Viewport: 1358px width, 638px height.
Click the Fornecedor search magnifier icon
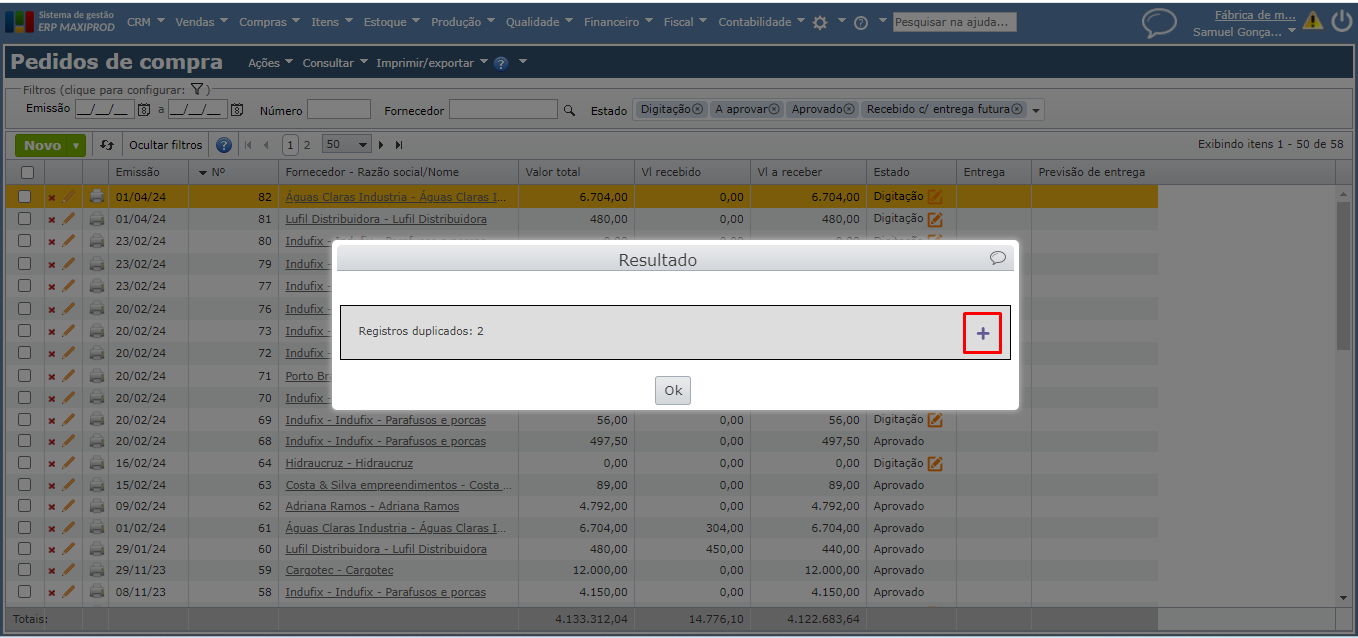pyautogui.click(x=570, y=111)
